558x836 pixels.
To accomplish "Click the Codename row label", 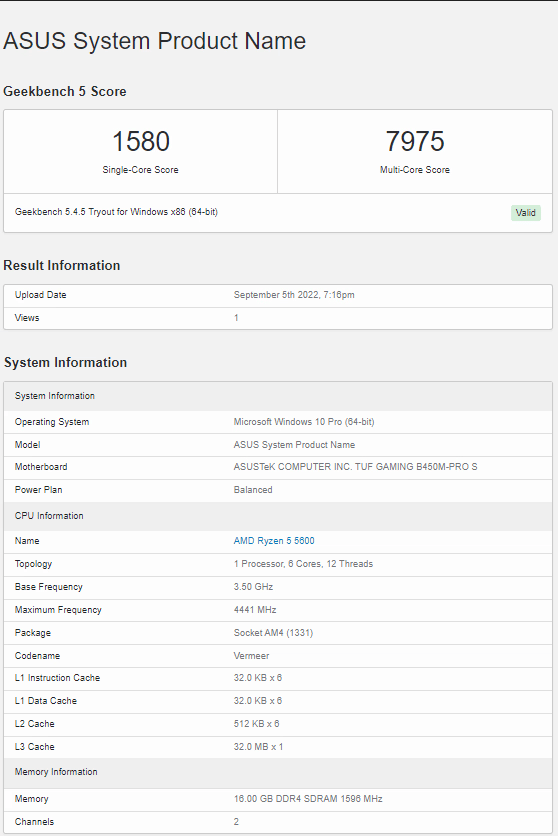I will pos(37,656).
